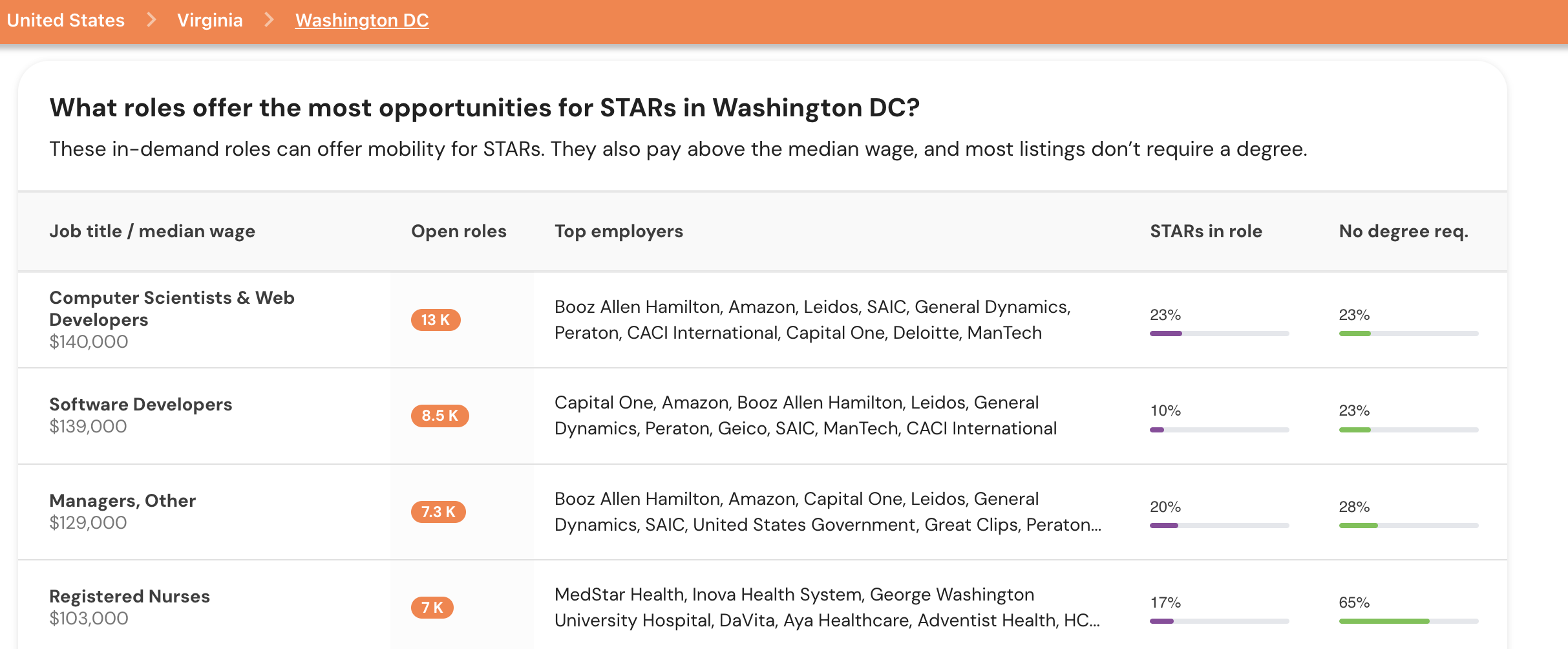Click the Top employers column header
The height and width of the screenshot is (649, 1568).
(x=619, y=231)
